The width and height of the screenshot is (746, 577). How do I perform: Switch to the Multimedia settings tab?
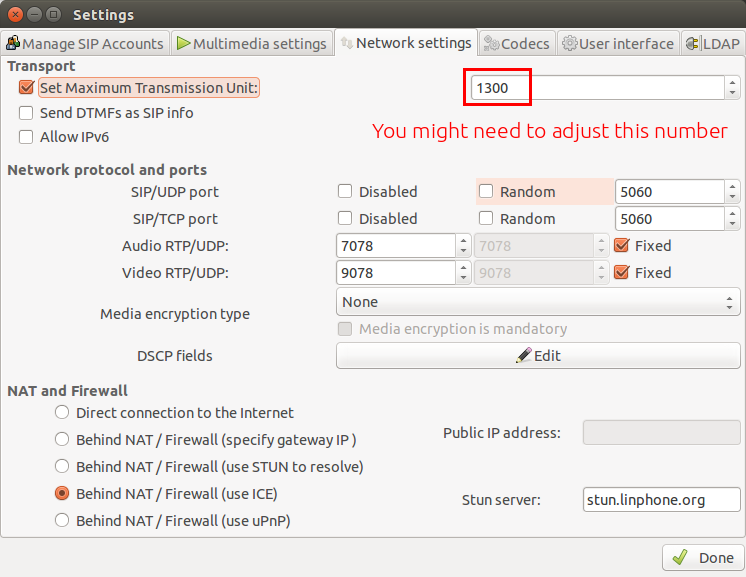252,44
